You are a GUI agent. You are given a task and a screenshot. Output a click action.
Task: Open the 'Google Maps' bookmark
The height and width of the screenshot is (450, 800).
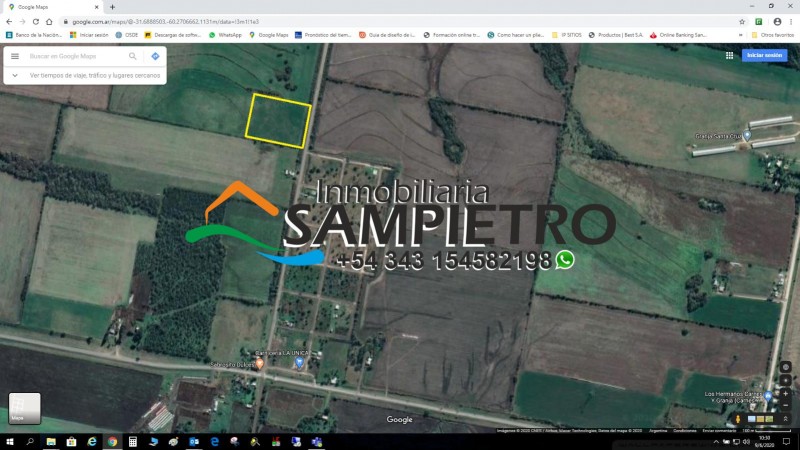(268, 35)
